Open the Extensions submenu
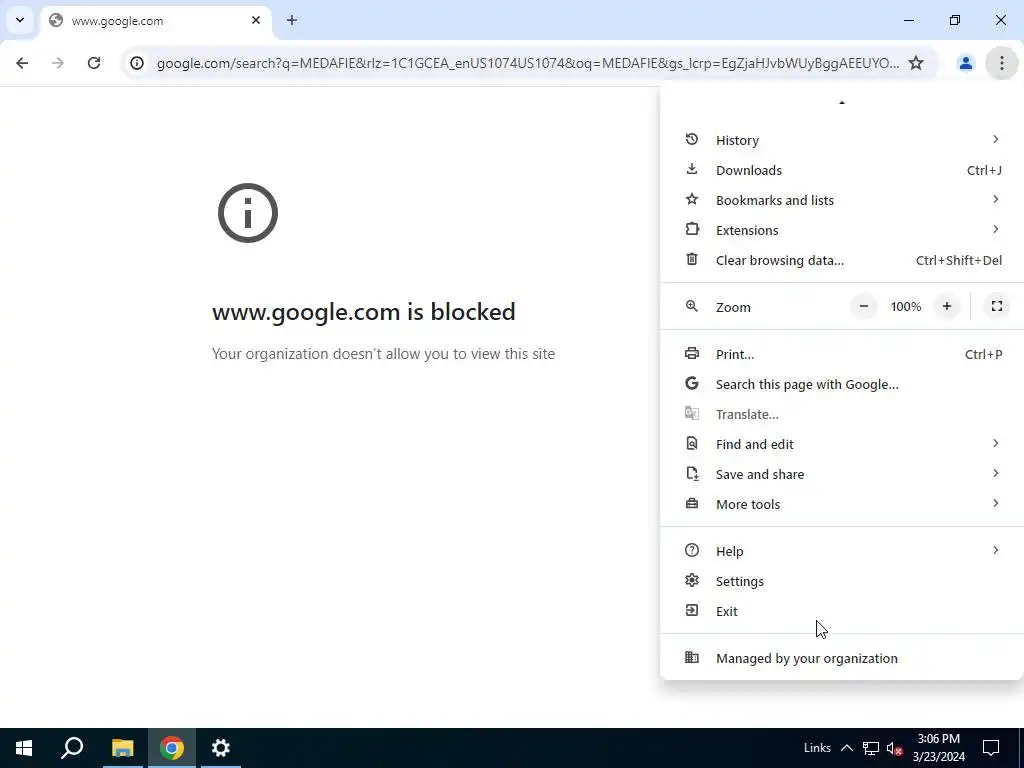The image size is (1024, 768). 842,230
